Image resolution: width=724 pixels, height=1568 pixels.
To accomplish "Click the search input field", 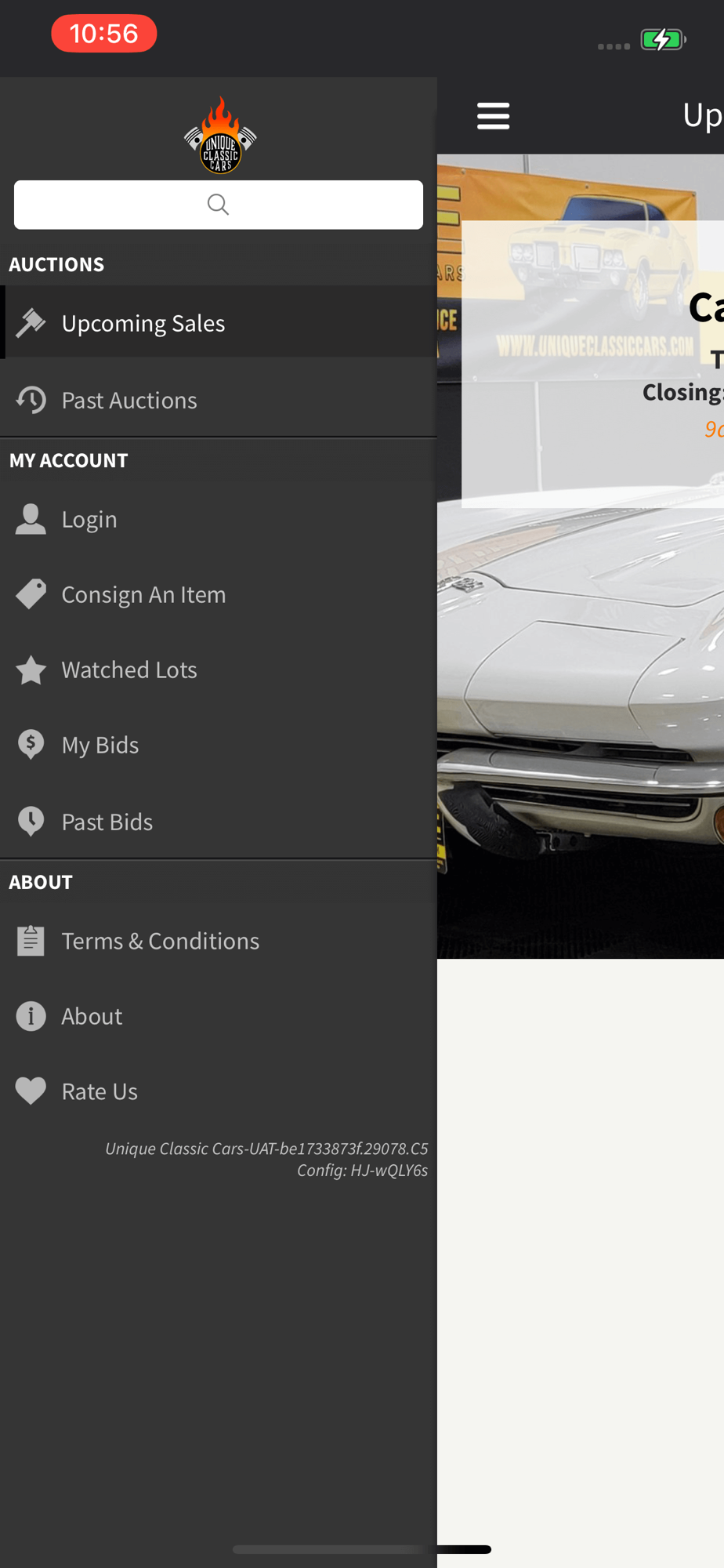I will coord(219,205).
